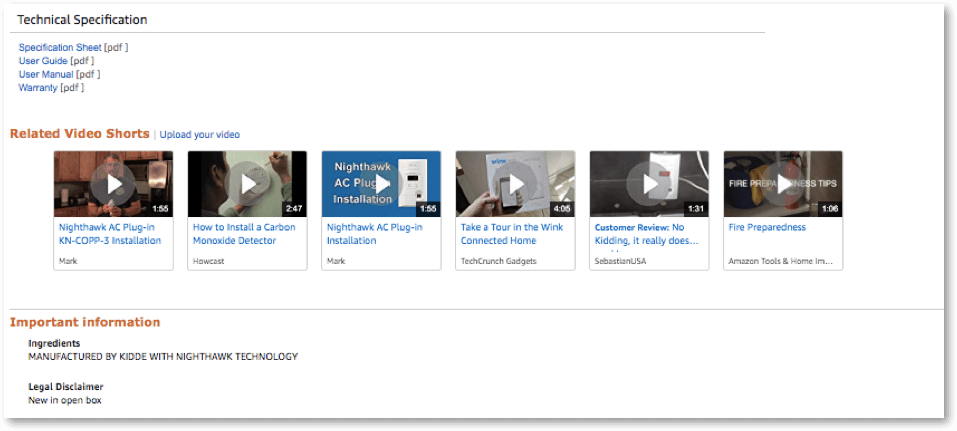Open the User Manual pdf link
The width and height of the screenshot is (957, 431).
point(47,74)
